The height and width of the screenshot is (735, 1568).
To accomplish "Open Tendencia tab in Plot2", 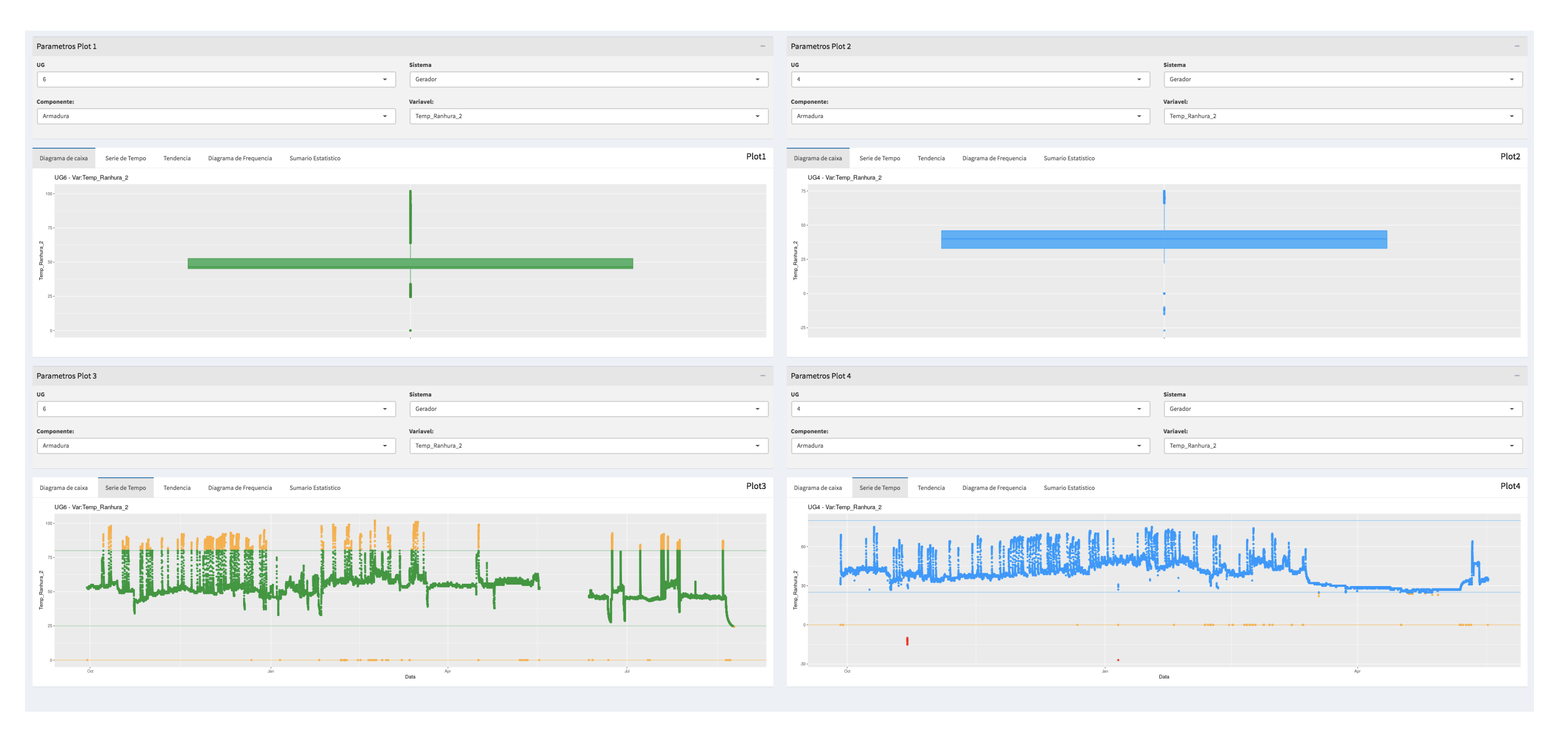I will 931,158.
